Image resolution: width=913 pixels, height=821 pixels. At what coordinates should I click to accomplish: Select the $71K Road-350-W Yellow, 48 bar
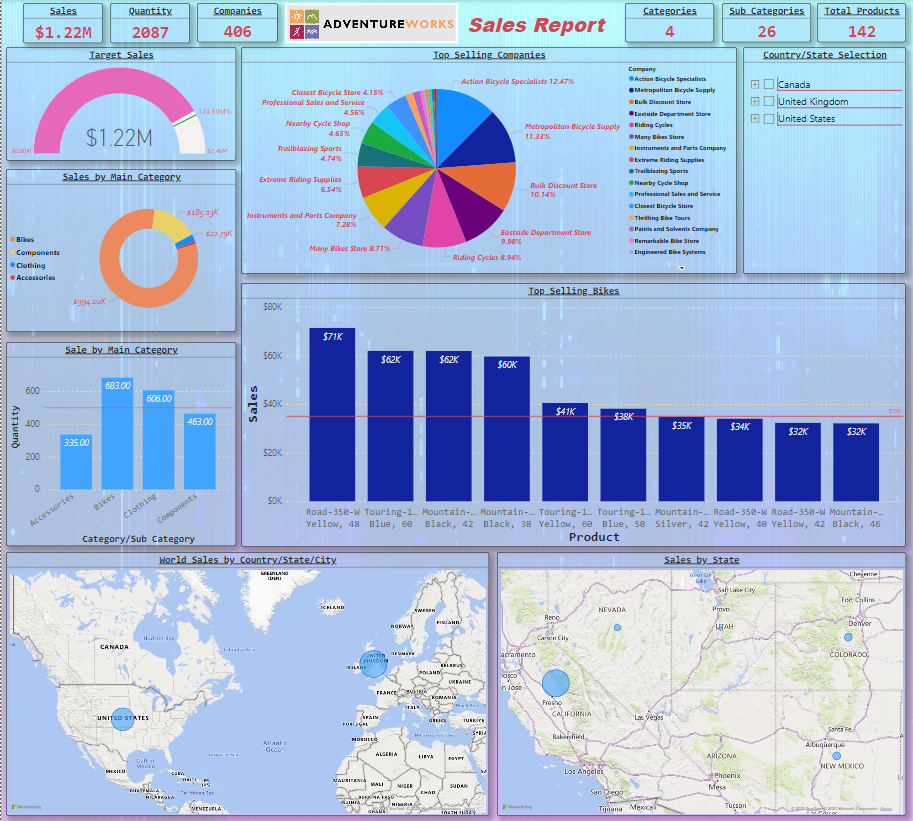click(x=332, y=414)
